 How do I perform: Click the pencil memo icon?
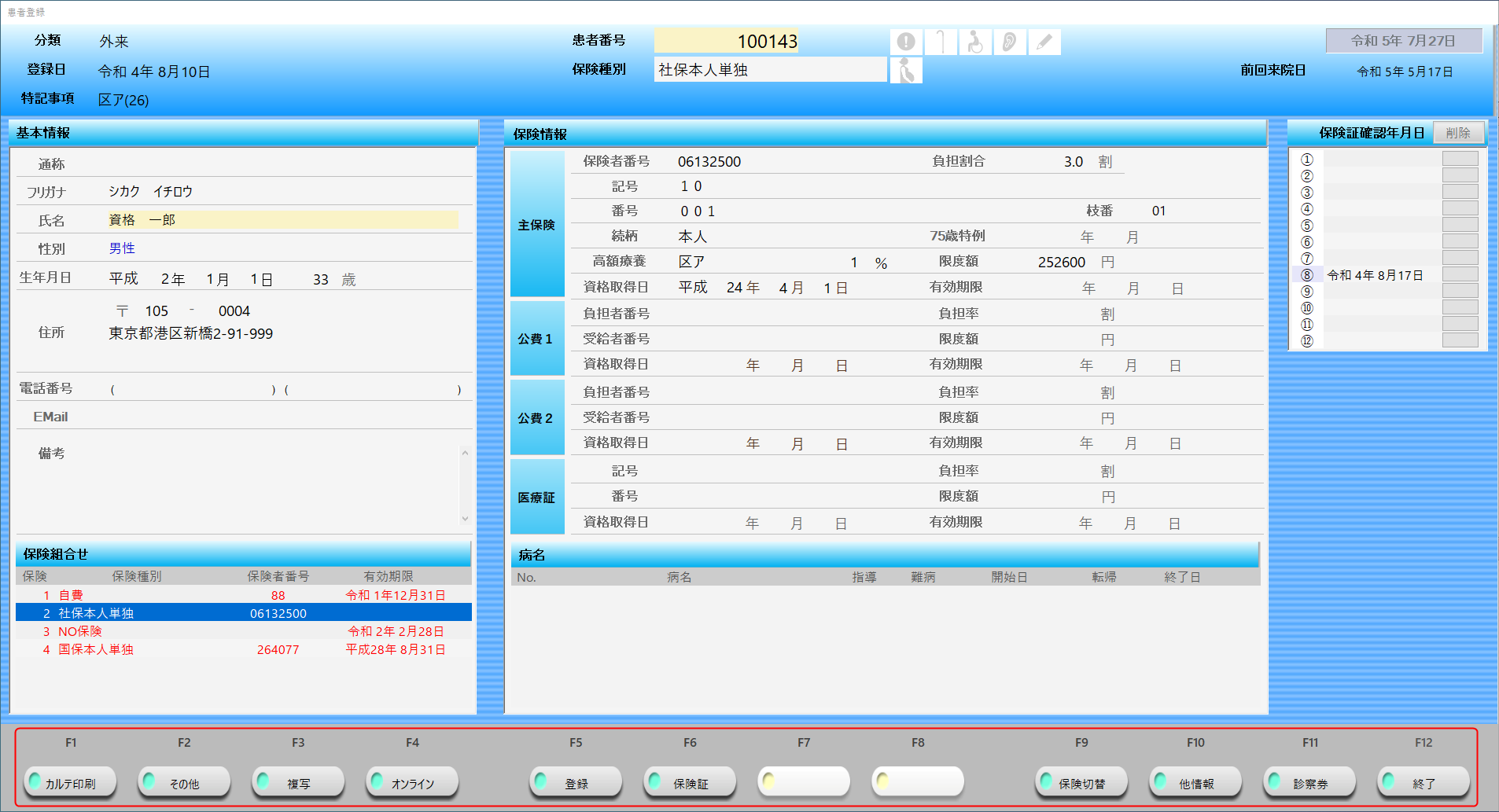(x=1044, y=42)
